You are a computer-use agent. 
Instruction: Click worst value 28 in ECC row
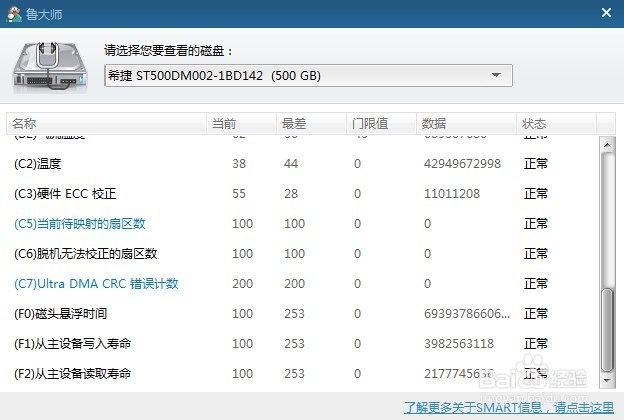(291, 194)
